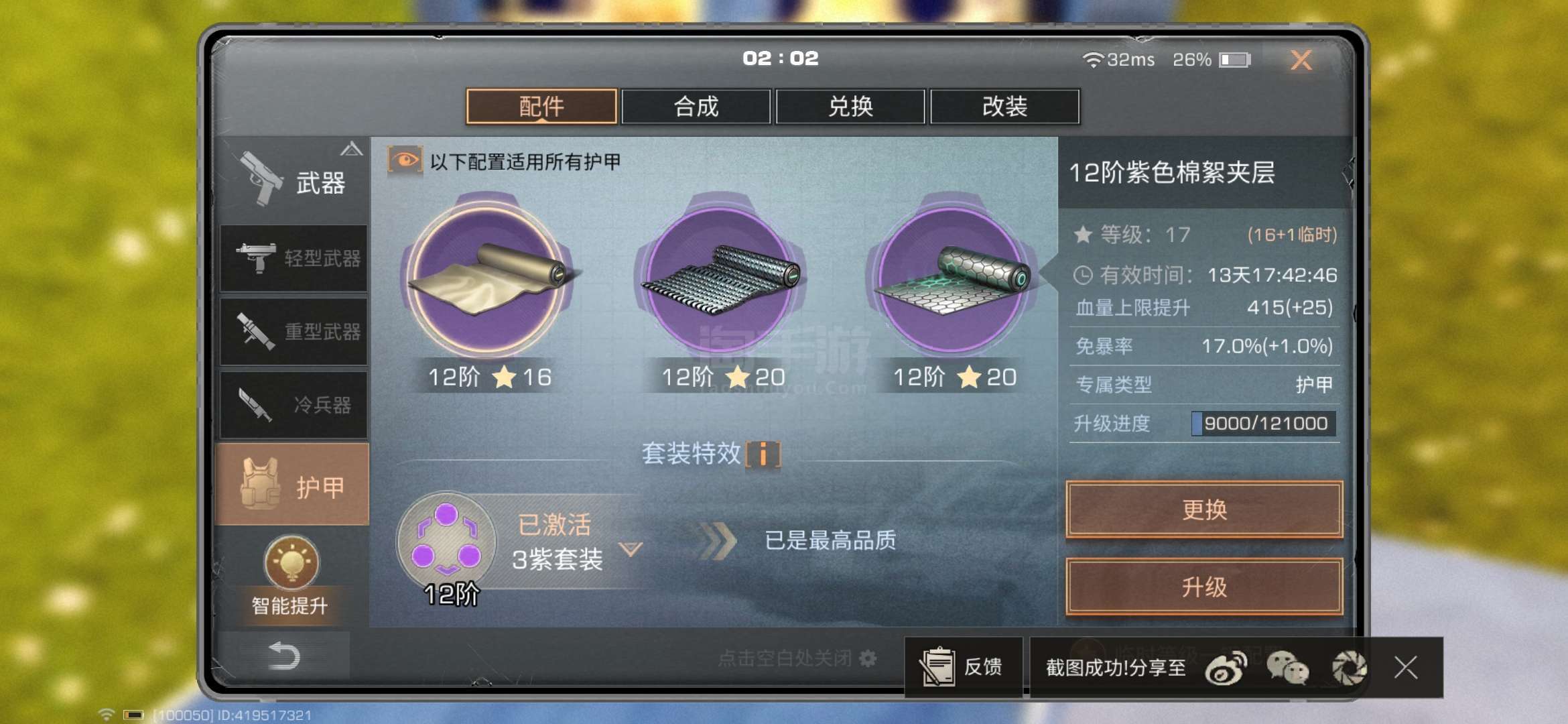The height and width of the screenshot is (724, 1568).
Task: Select the 12阶 star 16 cotton layer
Action: pos(488,279)
